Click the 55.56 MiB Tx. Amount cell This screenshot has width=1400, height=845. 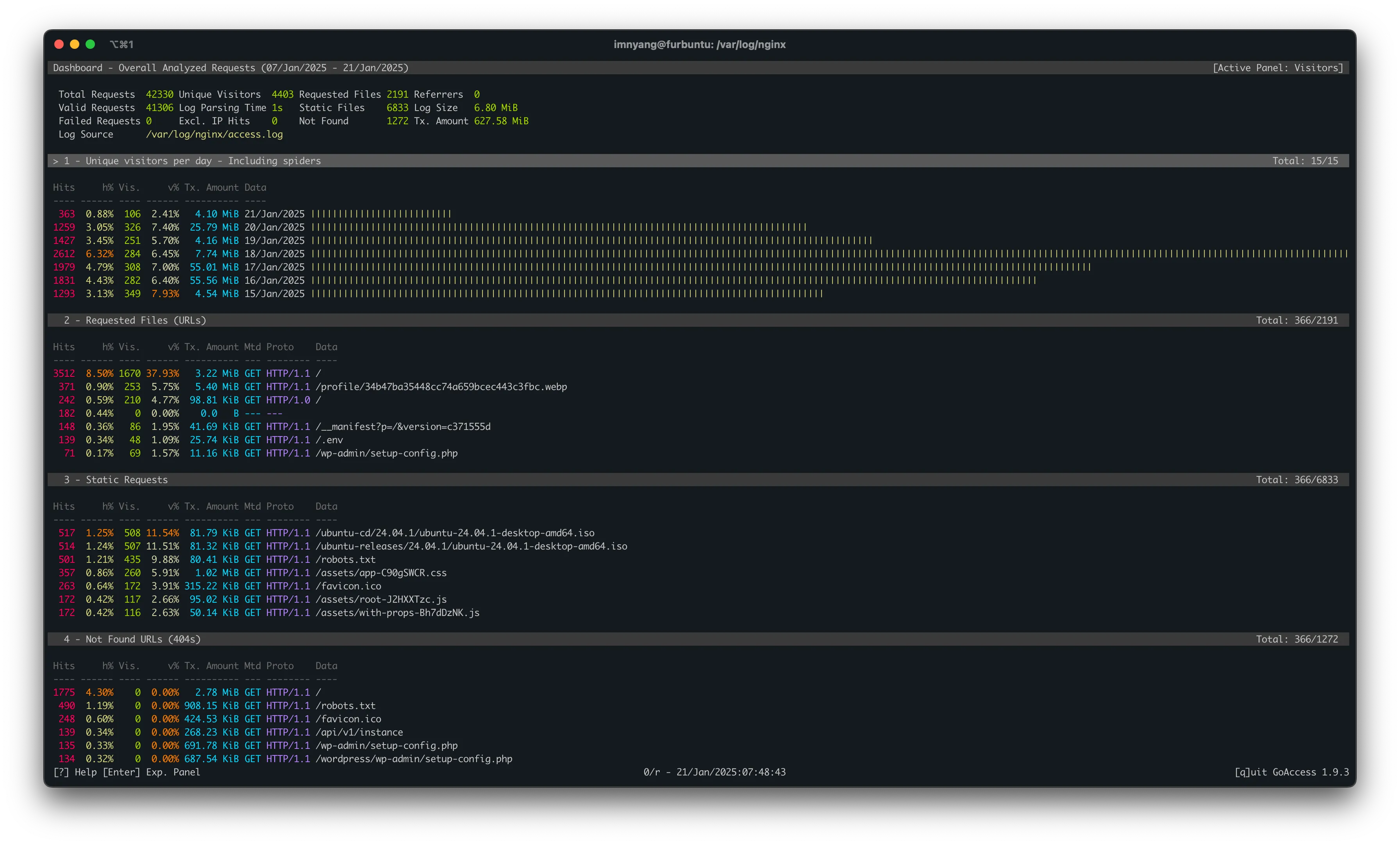pyautogui.click(x=214, y=280)
